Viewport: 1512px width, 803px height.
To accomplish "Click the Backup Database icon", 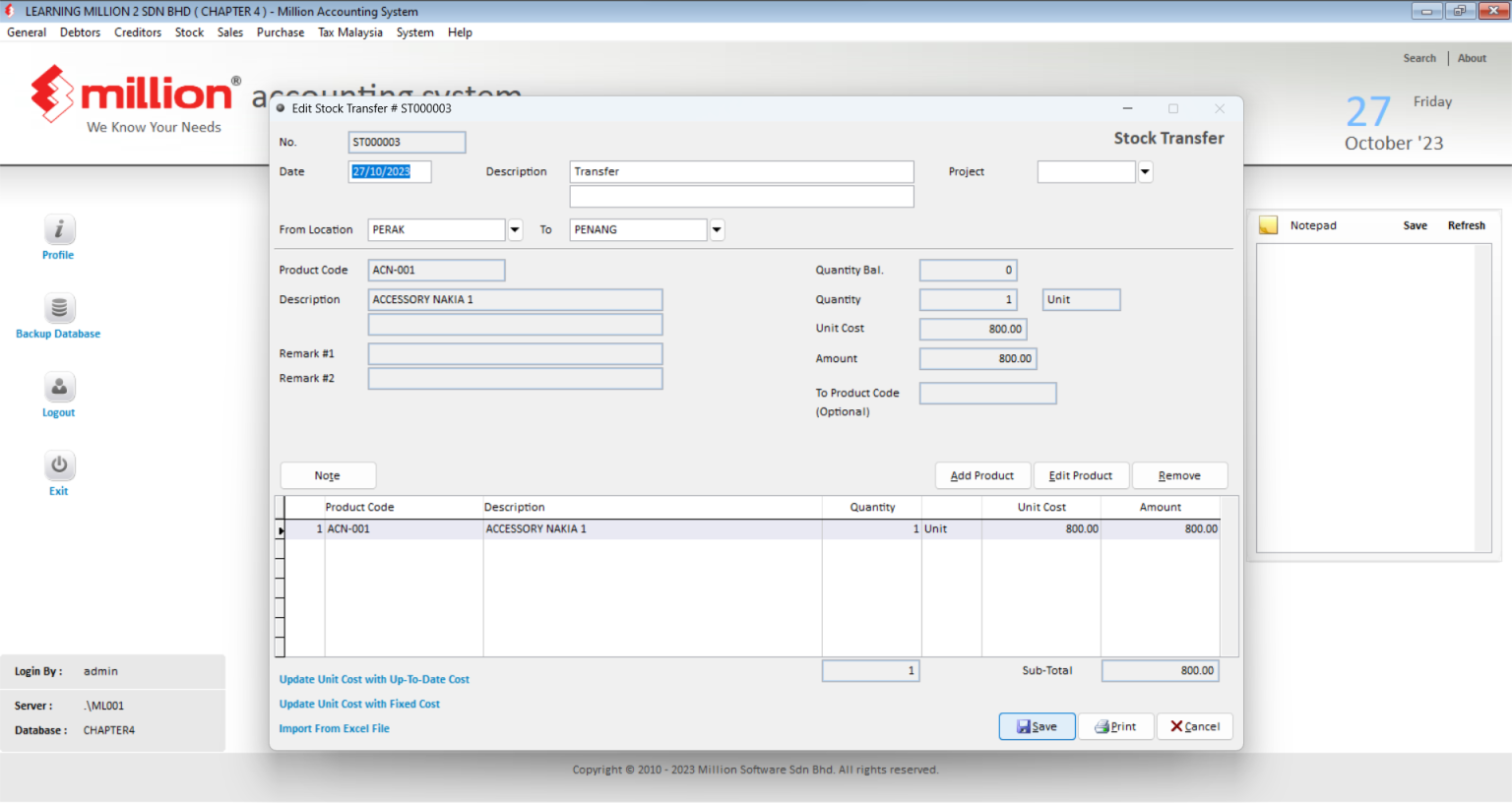I will [x=59, y=308].
